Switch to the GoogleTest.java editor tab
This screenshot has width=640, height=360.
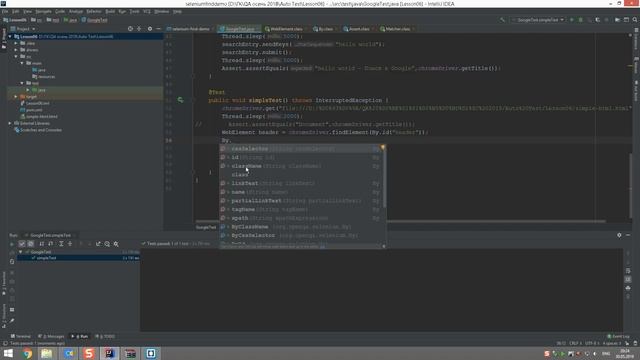(x=240, y=29)
